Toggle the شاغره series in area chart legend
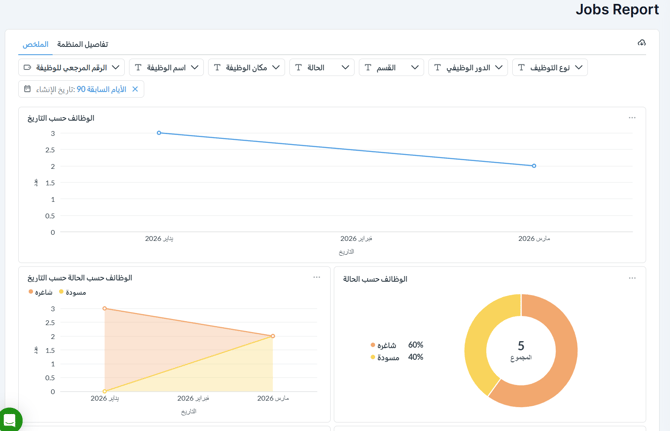670x431 pixels. coord(41,293)
